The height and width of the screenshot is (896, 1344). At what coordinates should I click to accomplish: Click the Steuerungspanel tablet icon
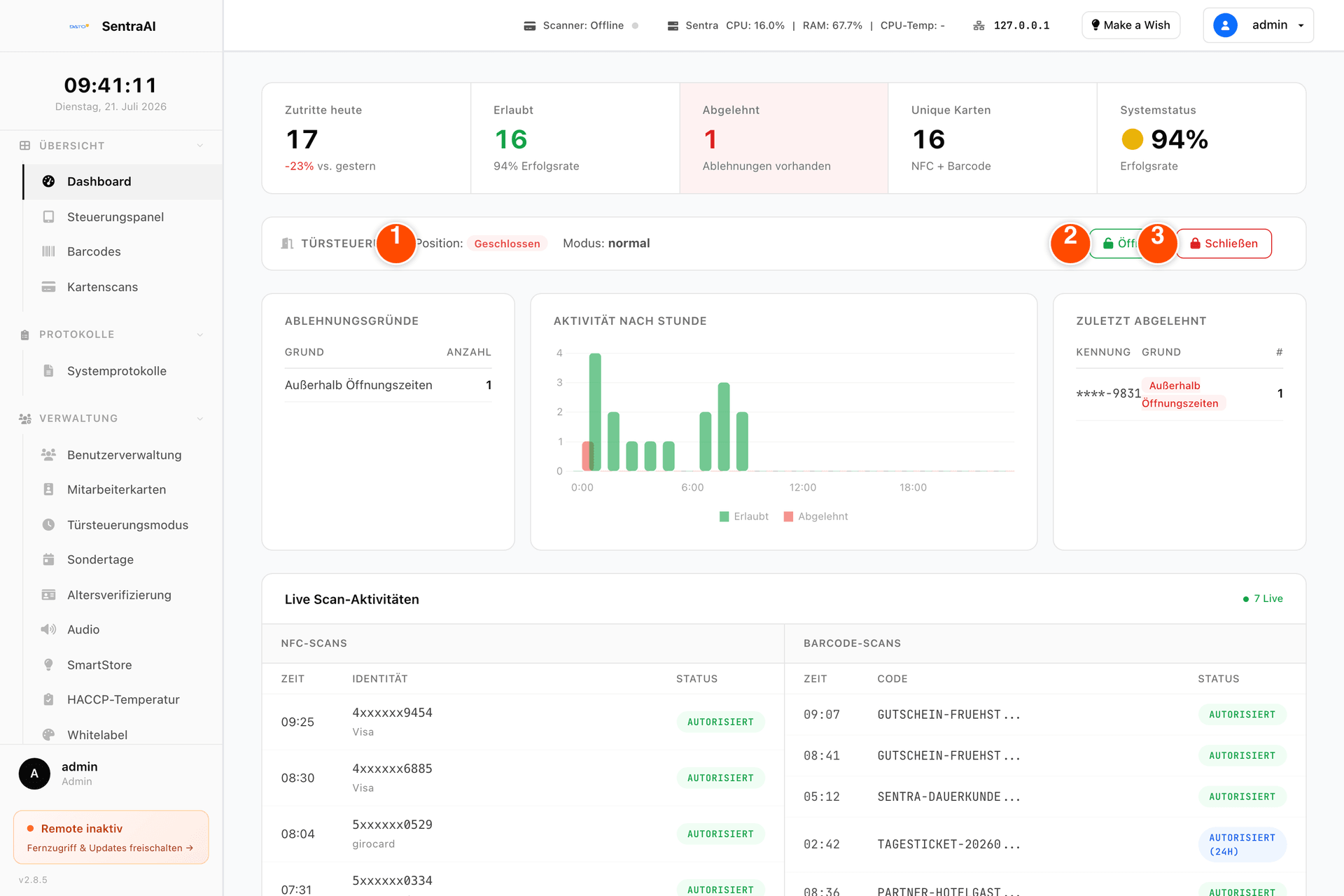coord(48,217)
